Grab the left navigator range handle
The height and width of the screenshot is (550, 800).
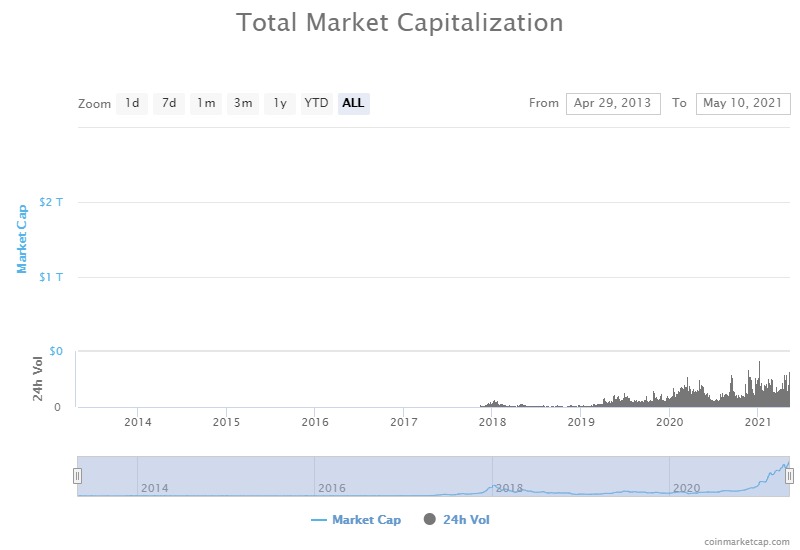coord(77,476)
